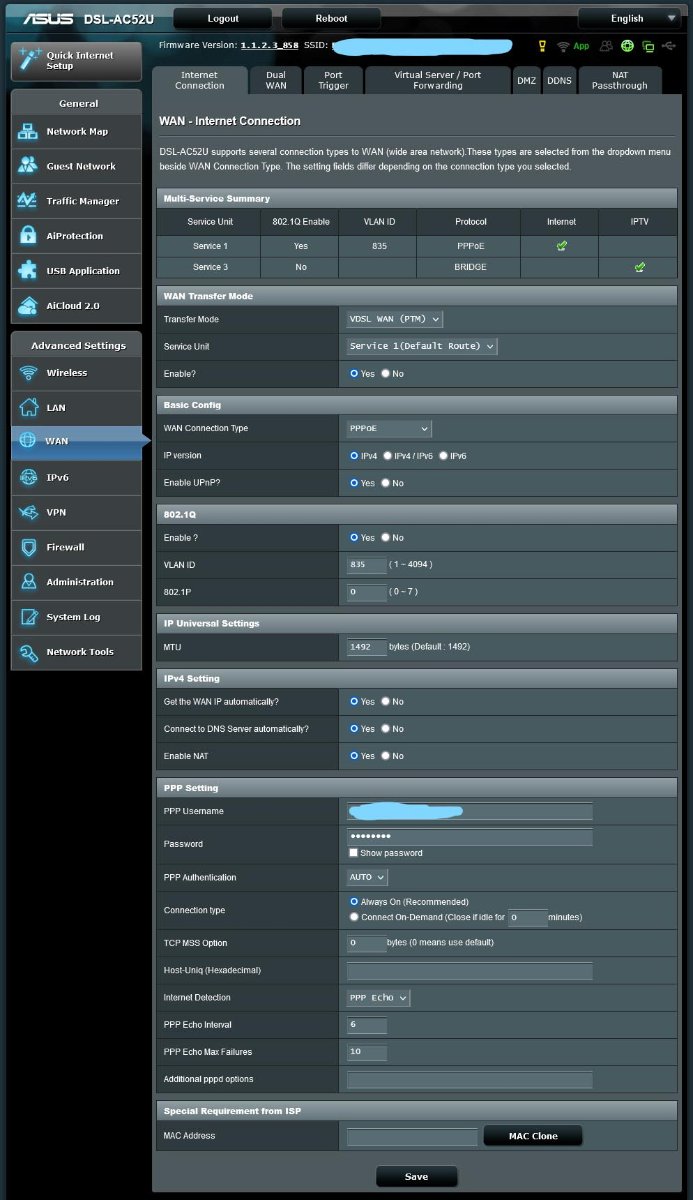Click the IPTV green checkmark for Service 3
693x1200 pixels.
click(x=640, y=267)
